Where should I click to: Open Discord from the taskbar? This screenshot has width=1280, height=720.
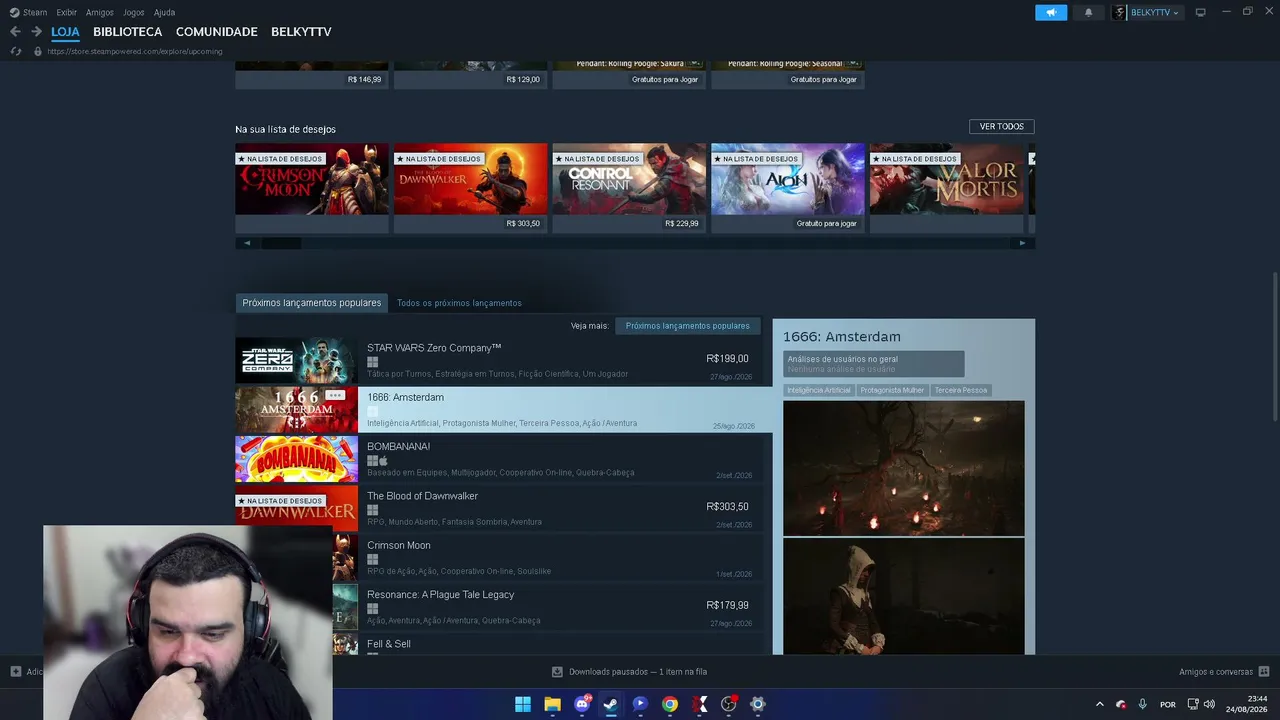tap(582, 704)
